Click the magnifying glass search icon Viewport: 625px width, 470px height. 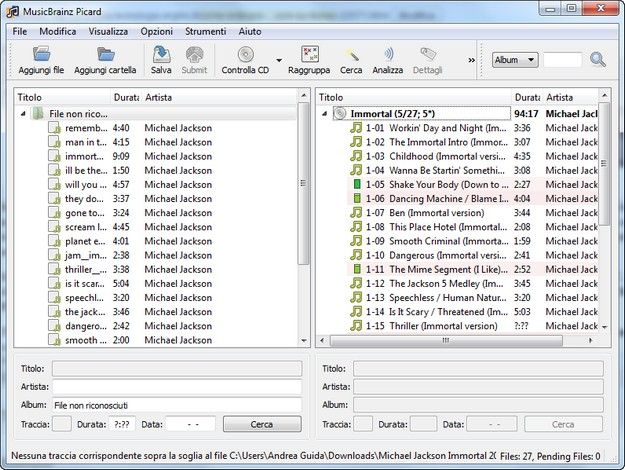tap(597, 60)
